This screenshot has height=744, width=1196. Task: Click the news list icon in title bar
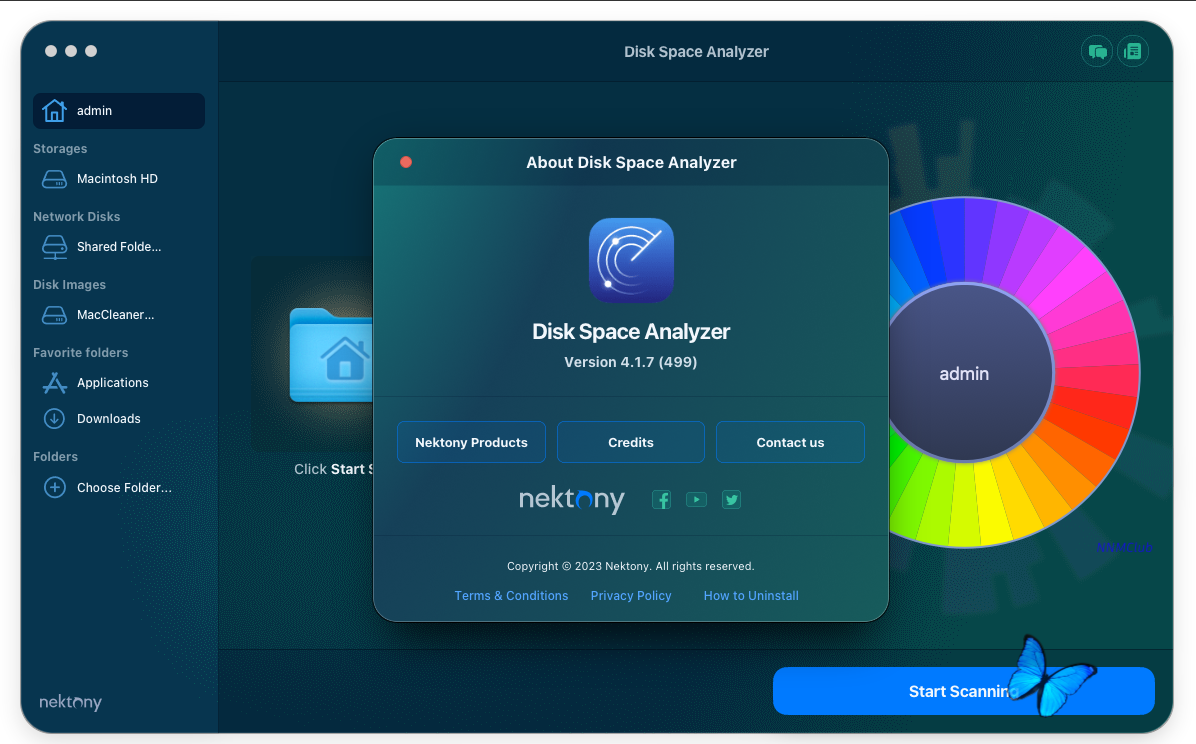[1132, 52]
